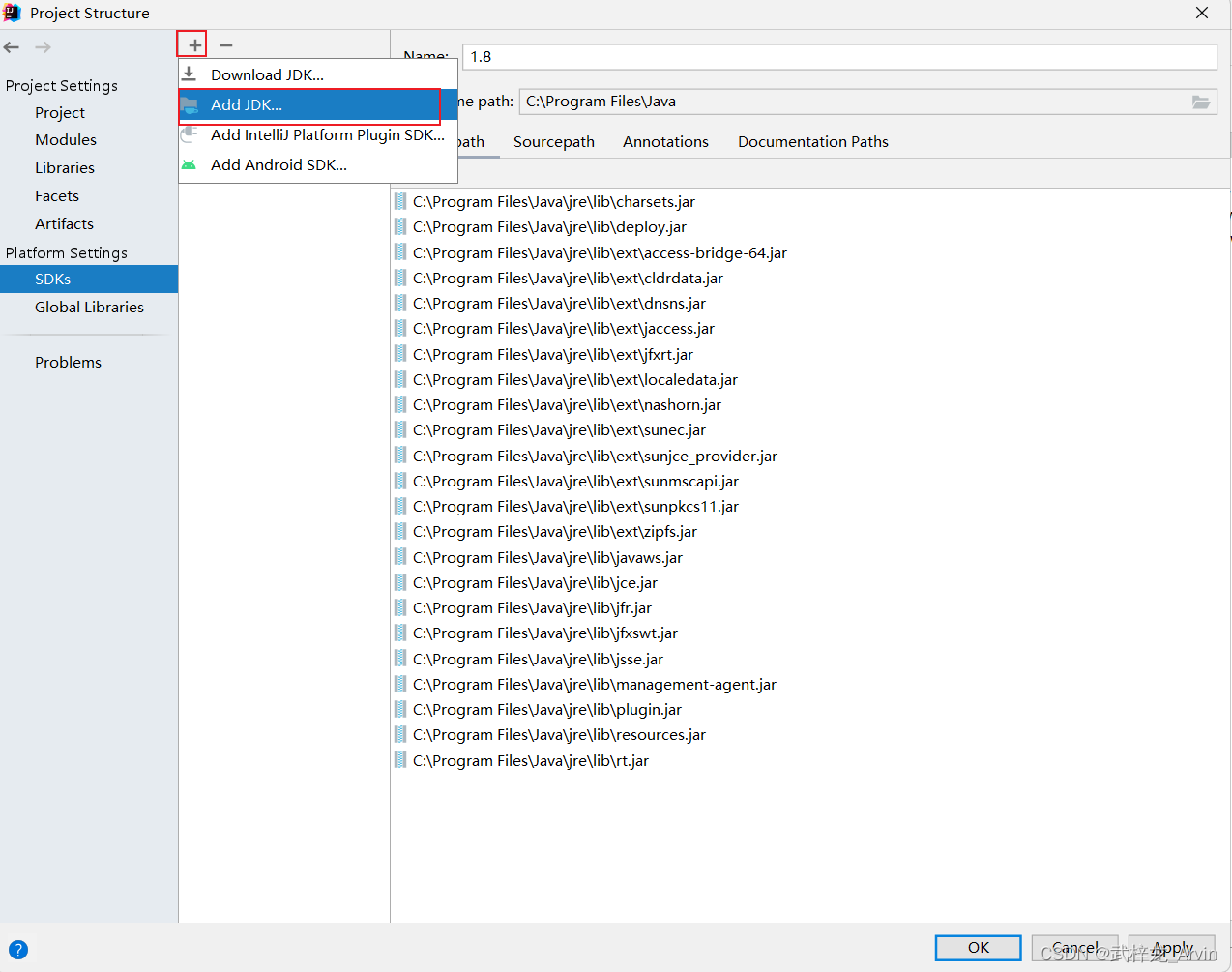
Task: Choose Add Android SDK... menu entry
Action: click(318, 164)
